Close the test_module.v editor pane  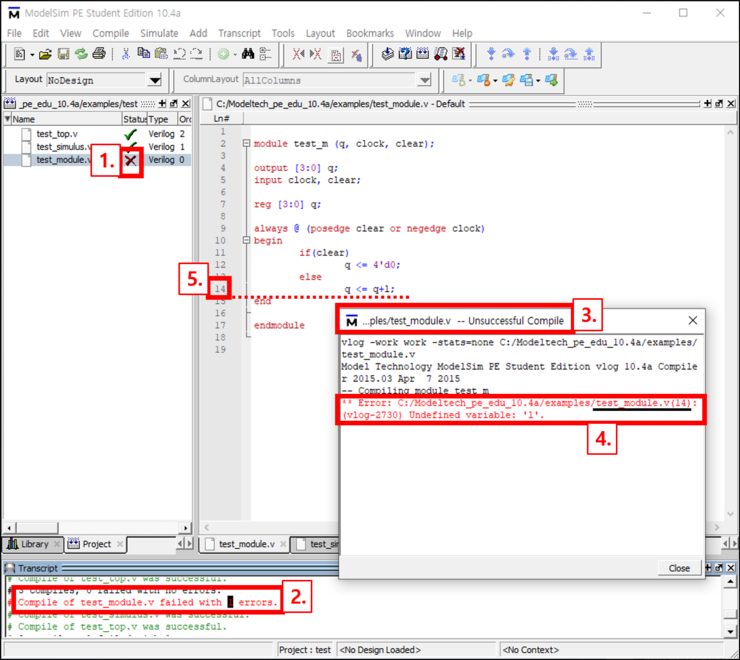pos(731,103)
